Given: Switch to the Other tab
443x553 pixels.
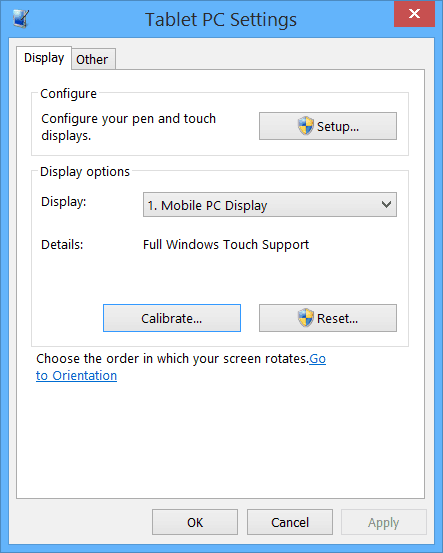Looking at the screenshot, I should [93, 59].
